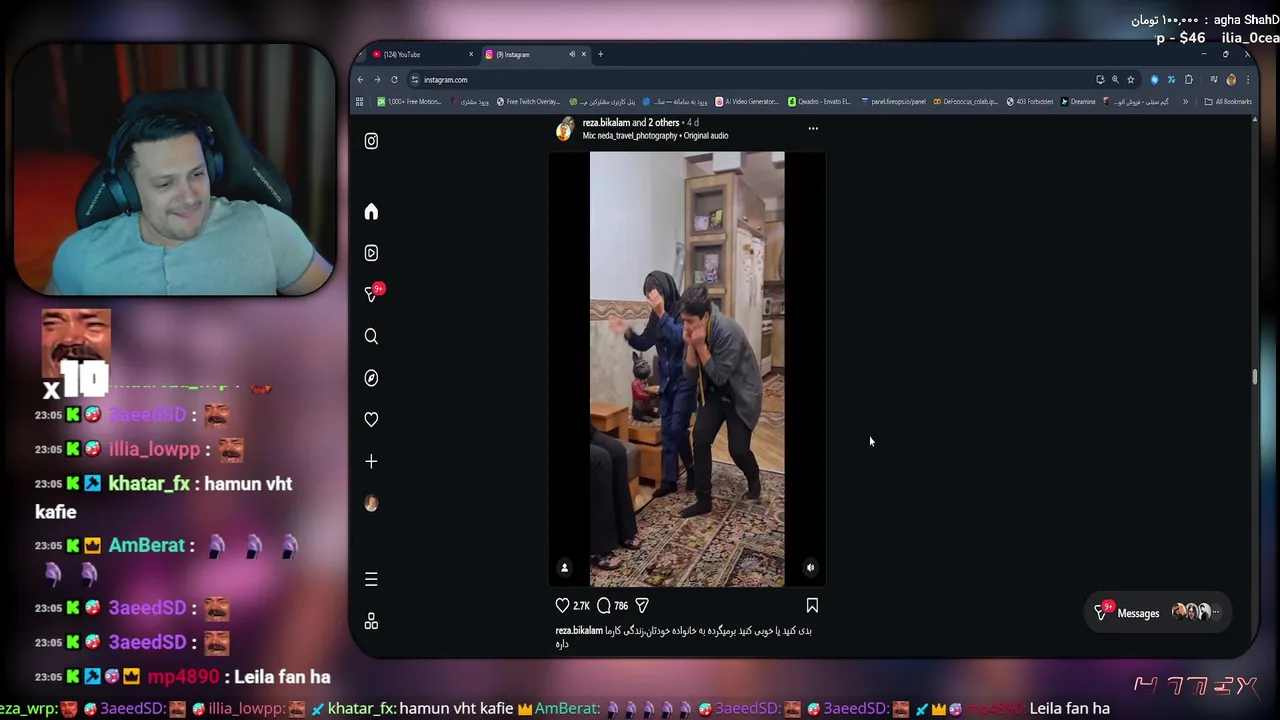Open '403 Forbidden' bookmark

pyautogui.click(x=1030, y=102)
